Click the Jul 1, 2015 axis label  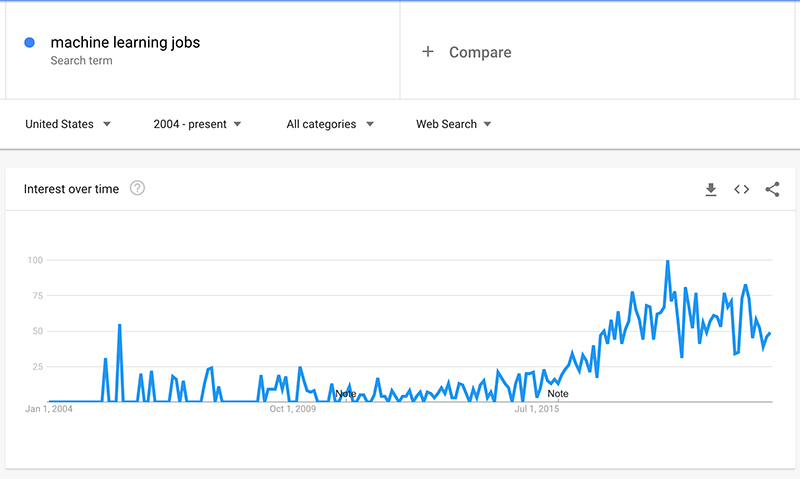pyautogui.click(x=537, y=409)
